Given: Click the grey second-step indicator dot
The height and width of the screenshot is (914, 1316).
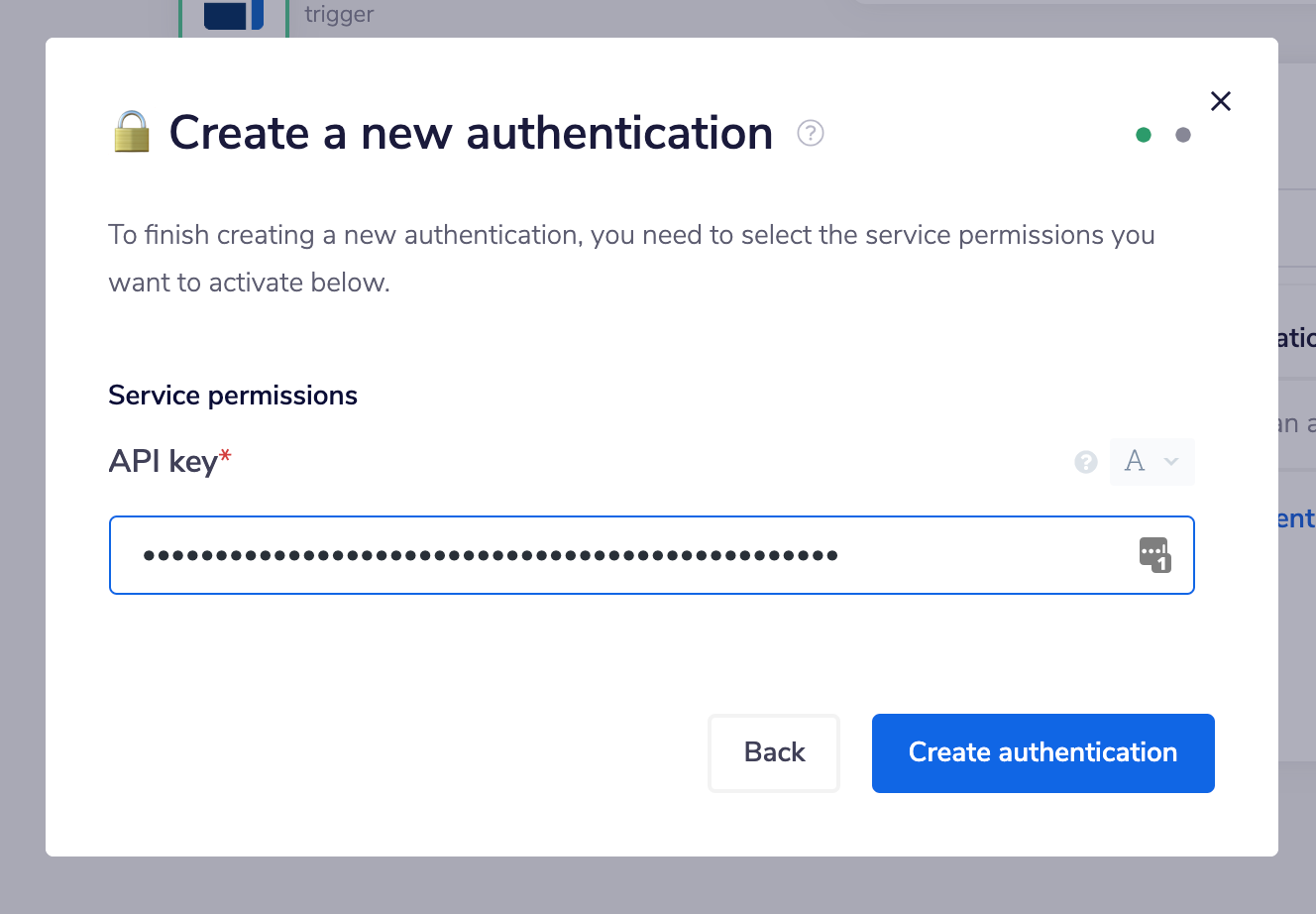Looking at the screenshot, I should pos(1183,135).
